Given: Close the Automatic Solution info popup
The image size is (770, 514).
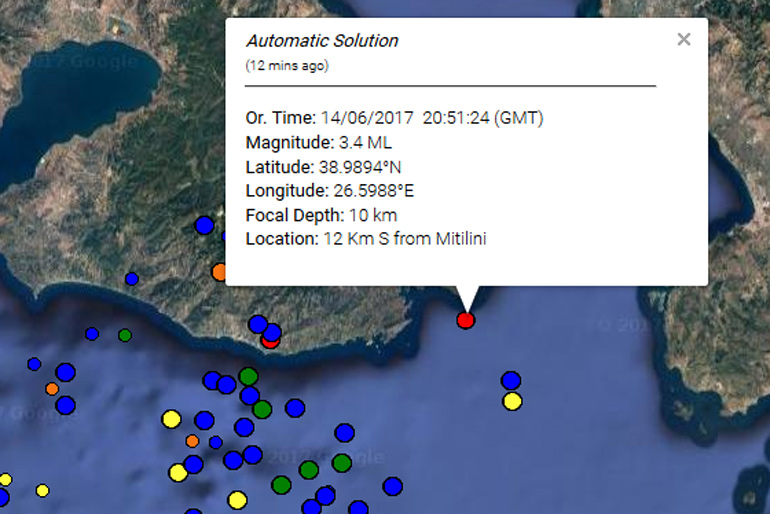Looking at the screenshot, I should click(x=683, y=40).
